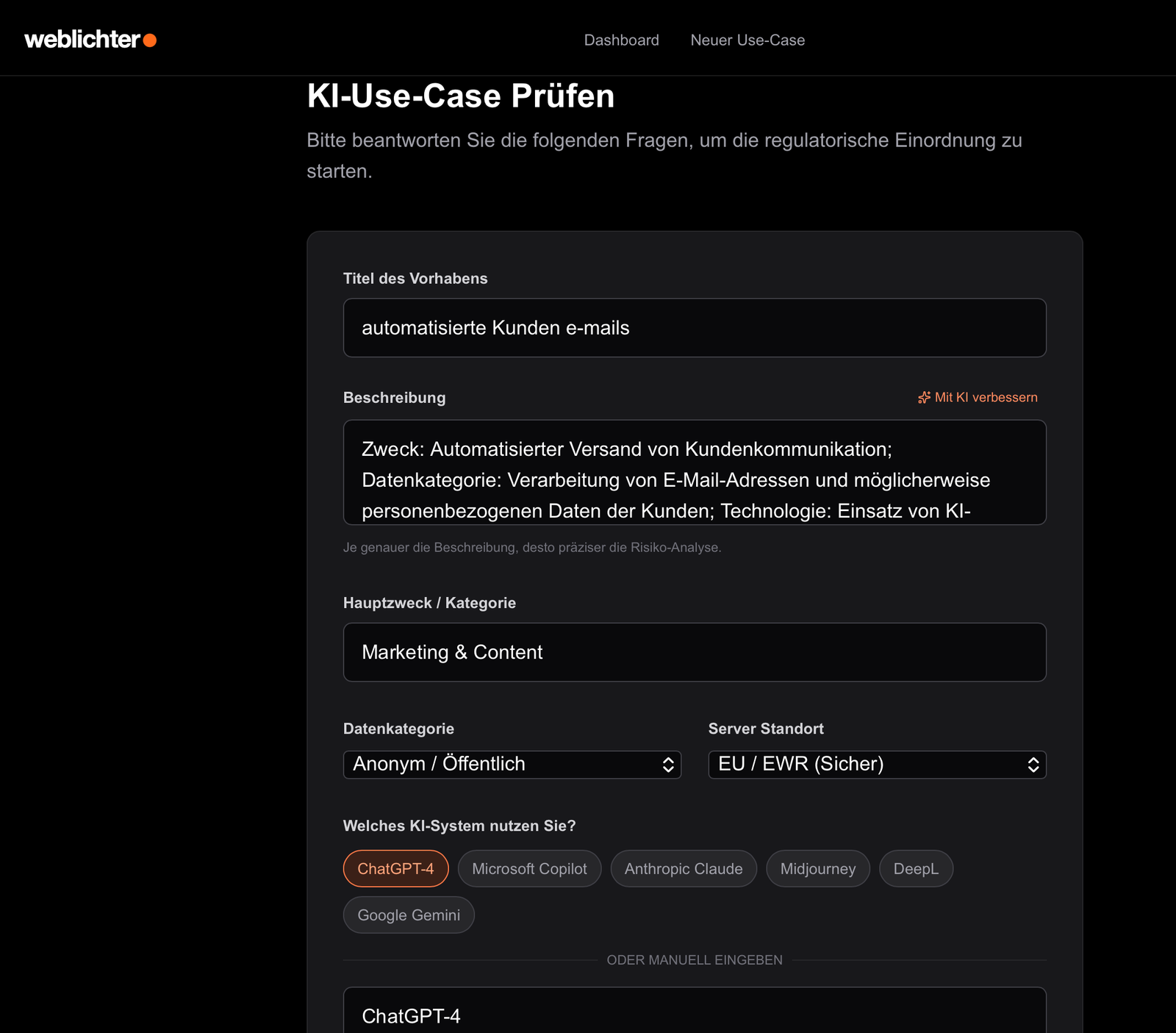Pick the Google Gemini chip
The image size is (1176, 1033).
(x=409, y=915)
